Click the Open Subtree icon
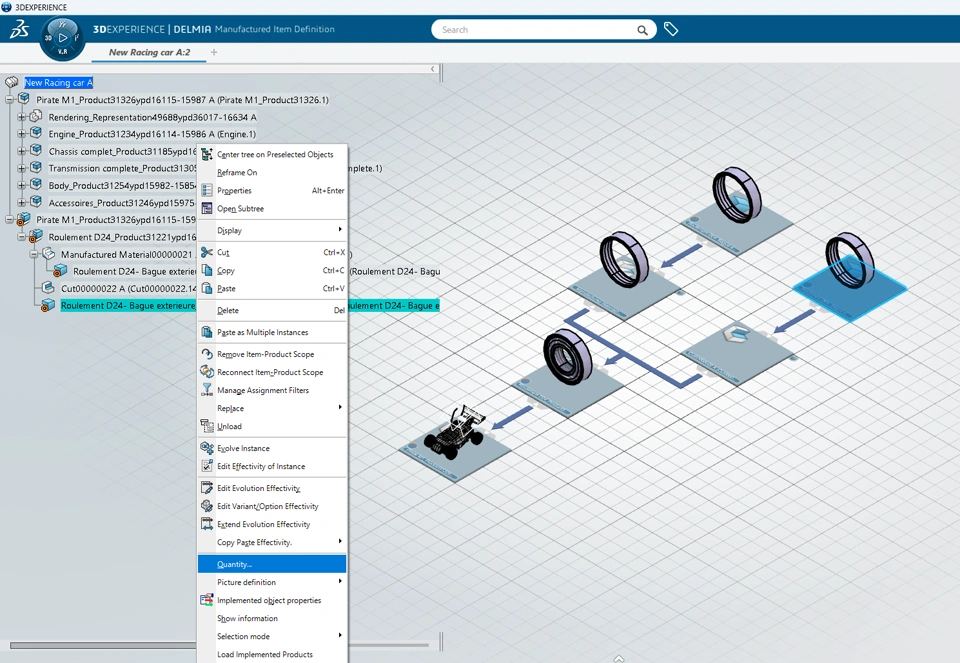960x663 pixels. (x=207, y=208)
